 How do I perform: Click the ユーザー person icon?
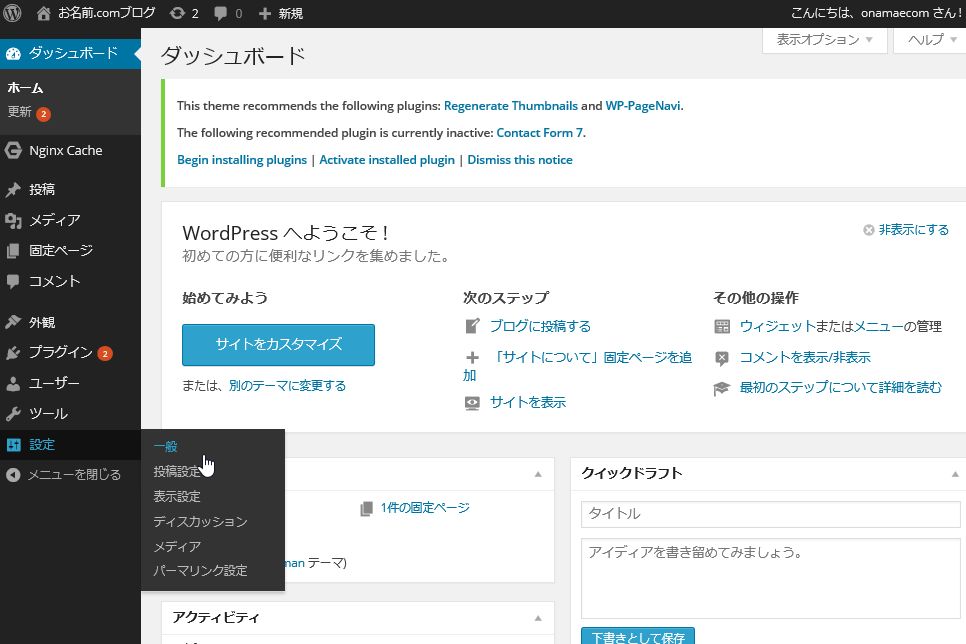coord(13,383)
